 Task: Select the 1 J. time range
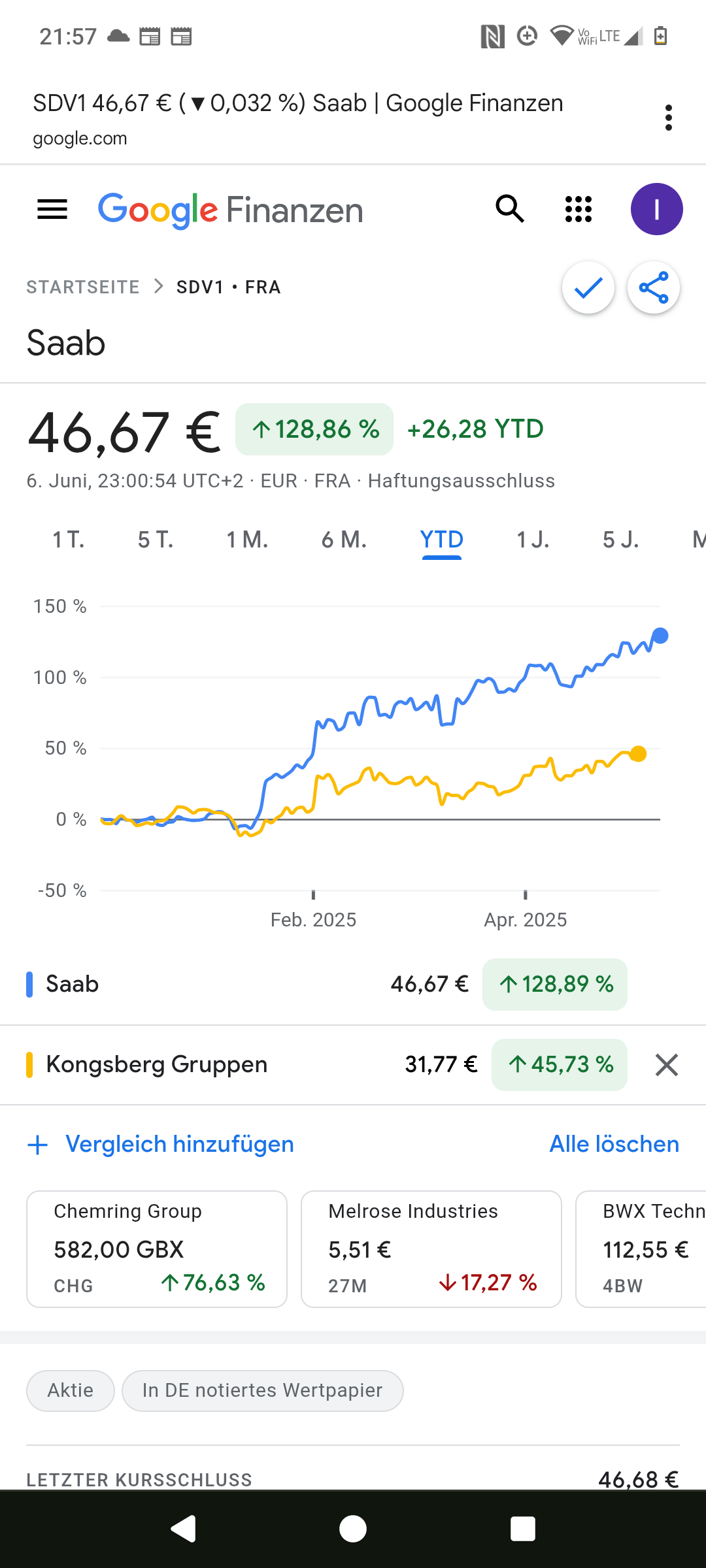(533, 540)
